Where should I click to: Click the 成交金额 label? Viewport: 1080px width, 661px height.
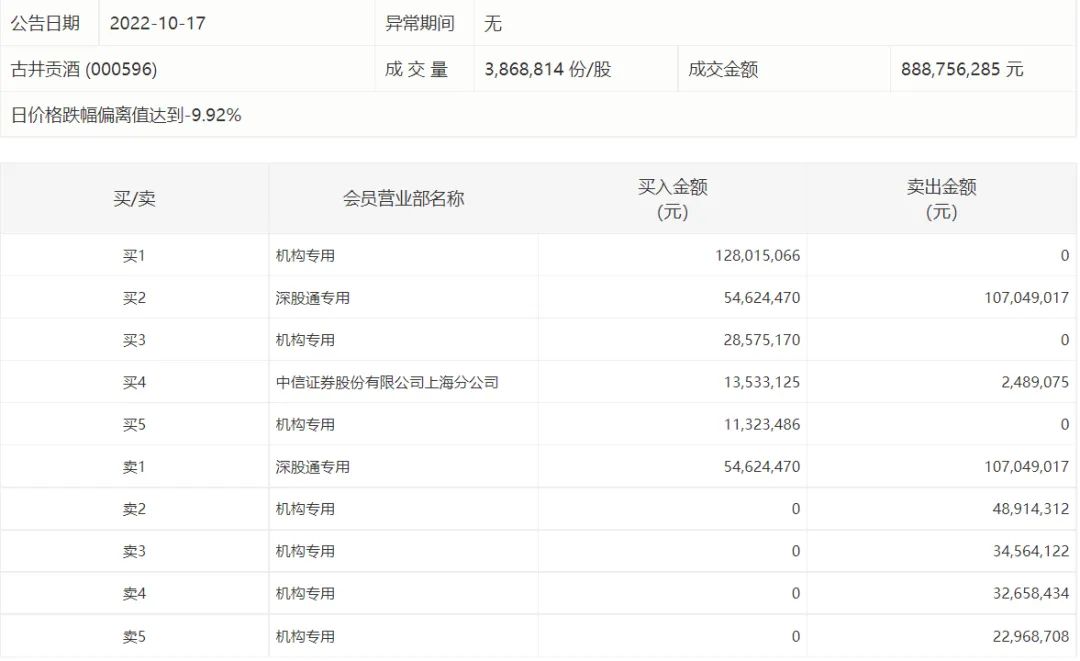(723, 69)
